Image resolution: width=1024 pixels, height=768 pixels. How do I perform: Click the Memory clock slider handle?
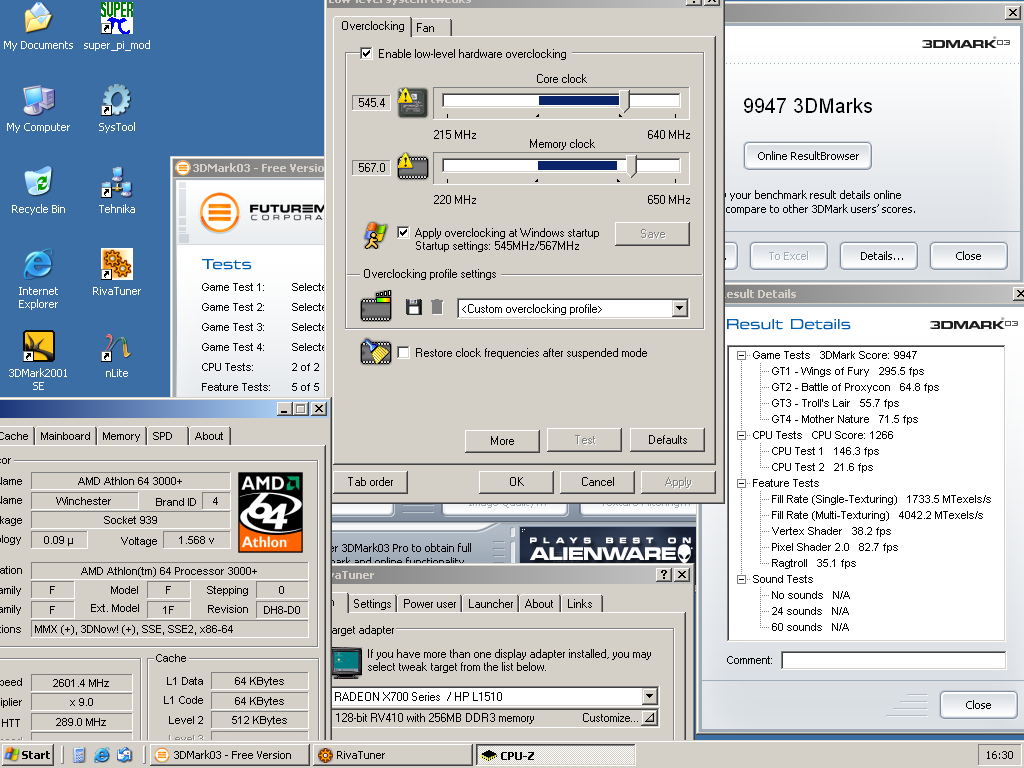631,165
